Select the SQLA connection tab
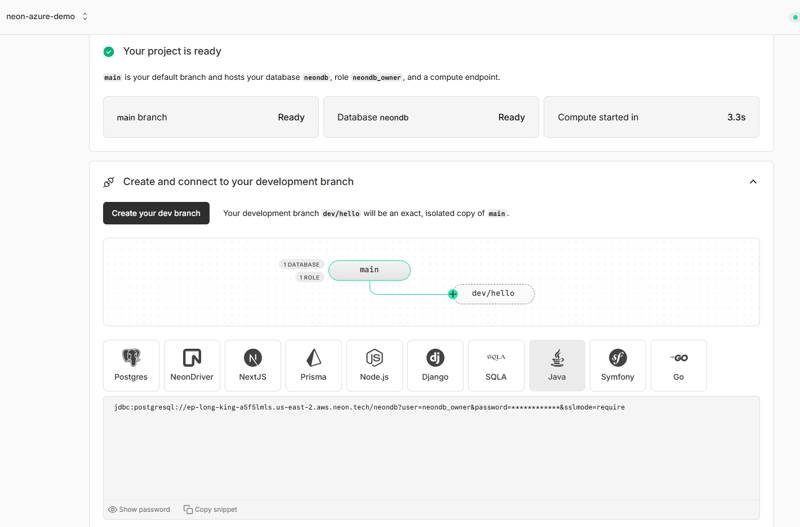This screenshot has width=800, height=527. [496, 366]
